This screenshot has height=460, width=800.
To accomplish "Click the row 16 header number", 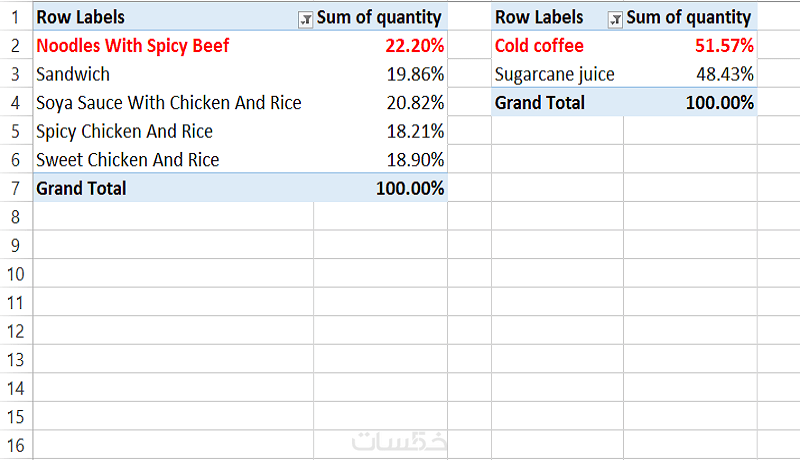I will click(x=15, y=444).
